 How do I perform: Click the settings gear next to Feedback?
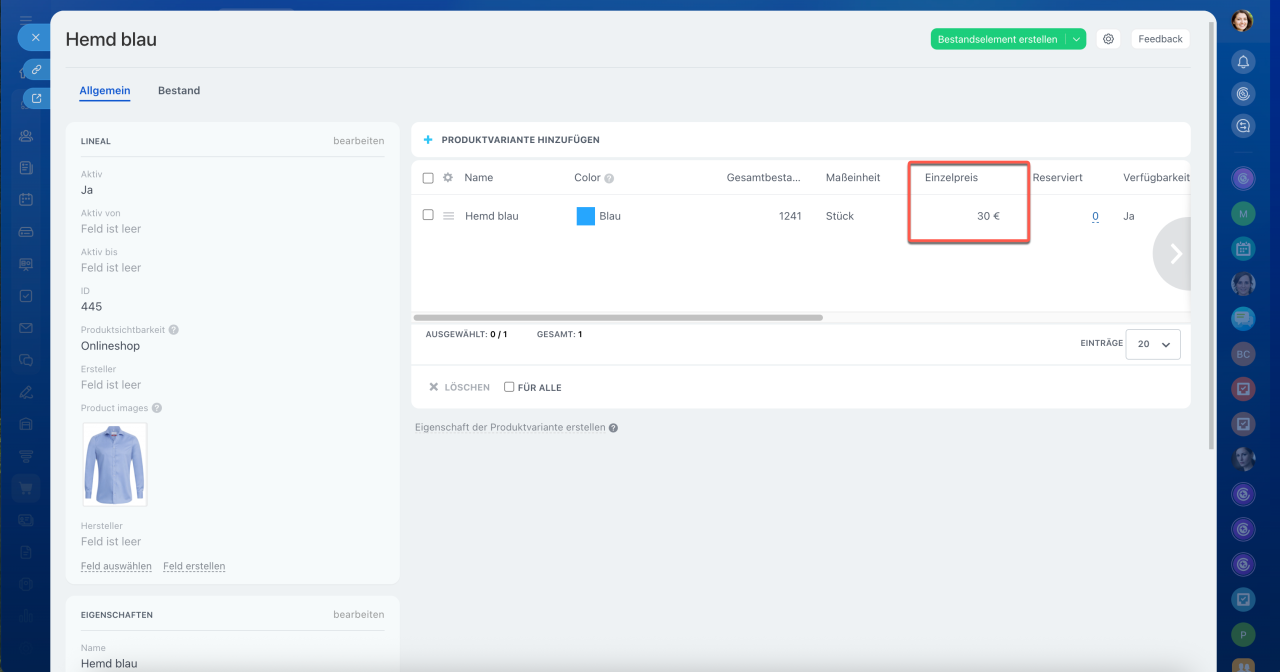point(1108,39)
